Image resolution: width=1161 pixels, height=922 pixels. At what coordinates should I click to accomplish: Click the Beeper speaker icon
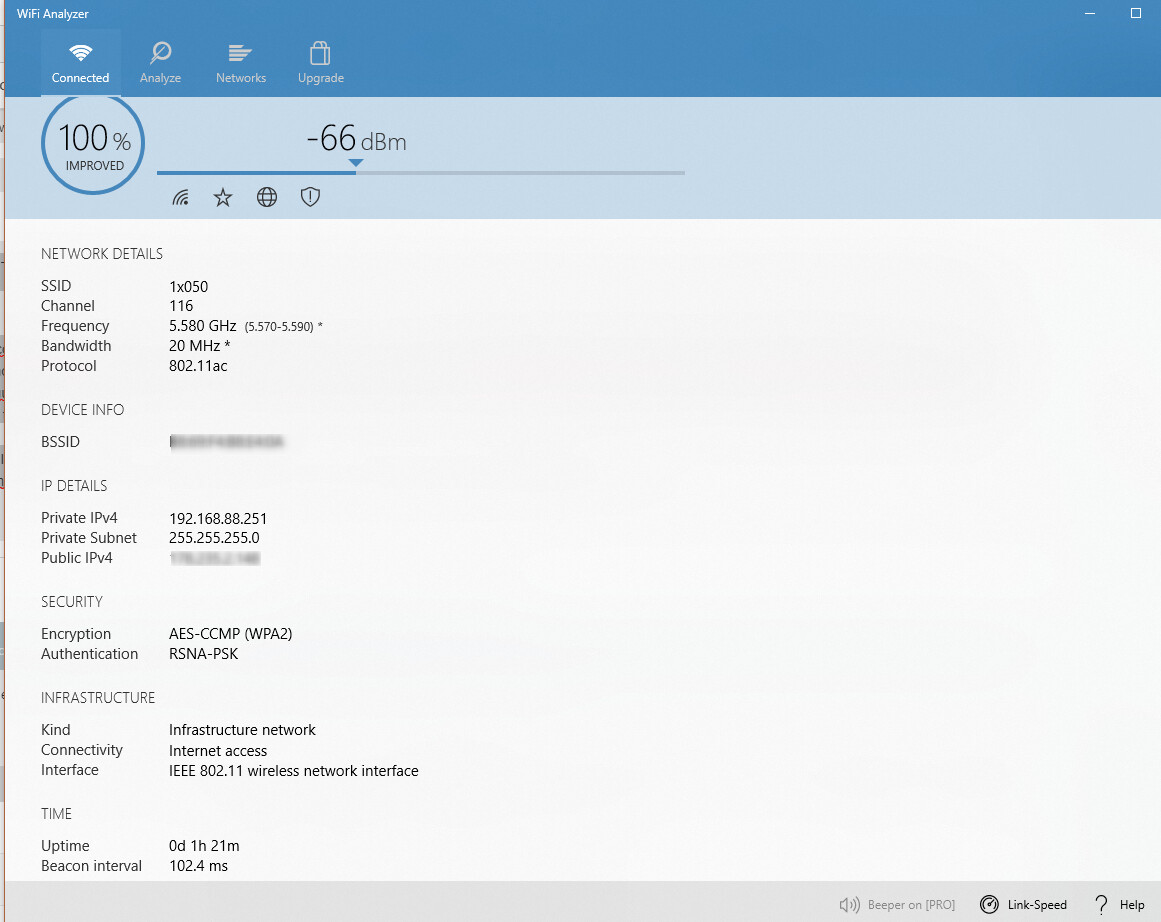click(849, 904)
